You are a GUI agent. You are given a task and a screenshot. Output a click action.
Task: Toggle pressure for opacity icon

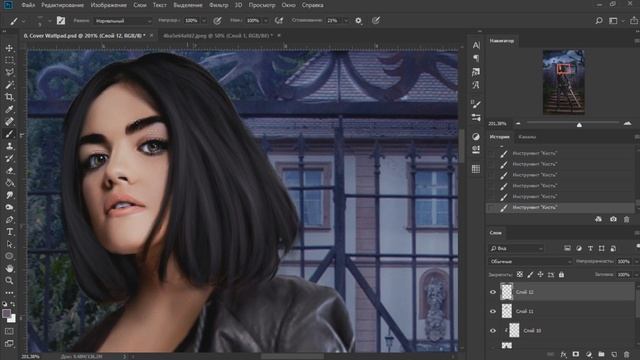coord(217,20)
